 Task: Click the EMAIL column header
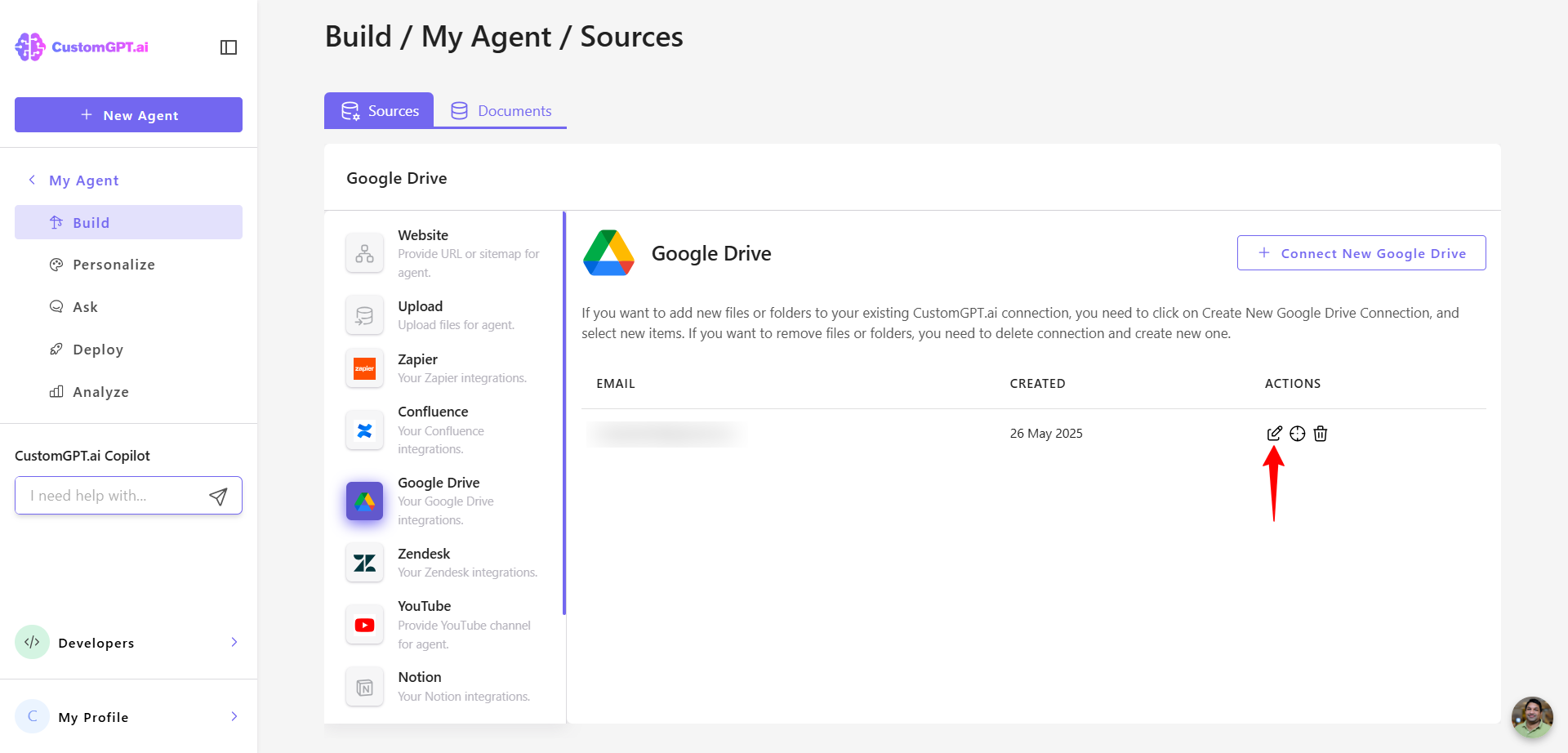pyautogui.click(x=616, y=384)
